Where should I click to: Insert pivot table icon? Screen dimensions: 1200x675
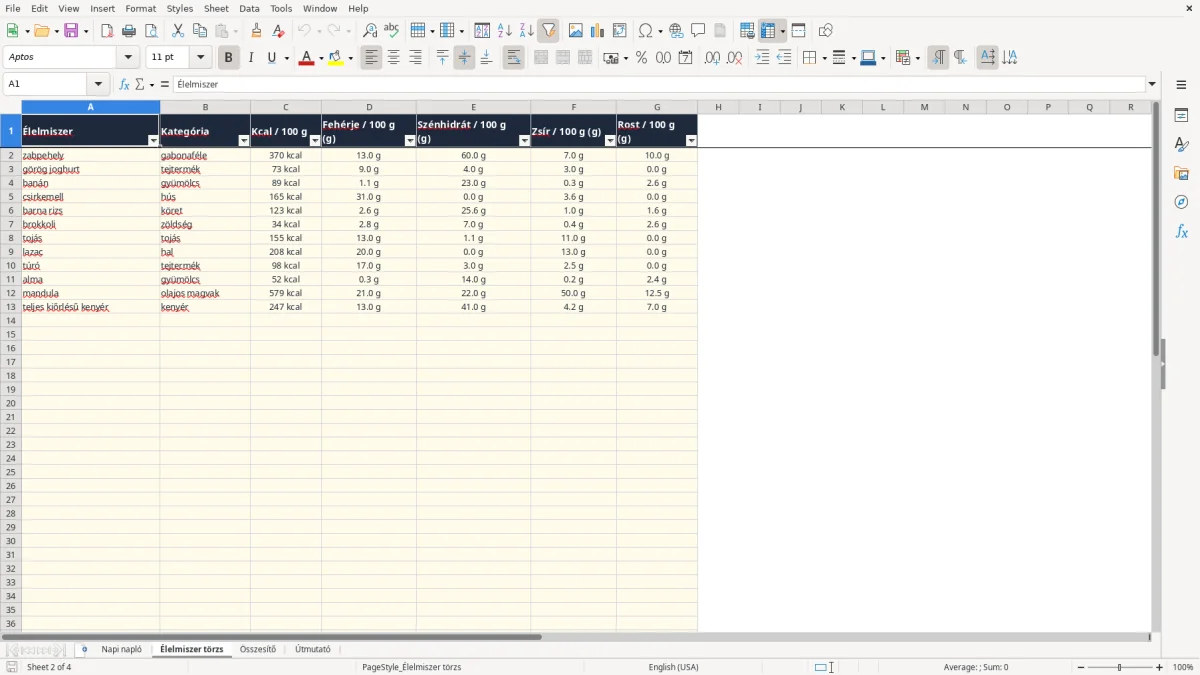(x=620, y=31)
